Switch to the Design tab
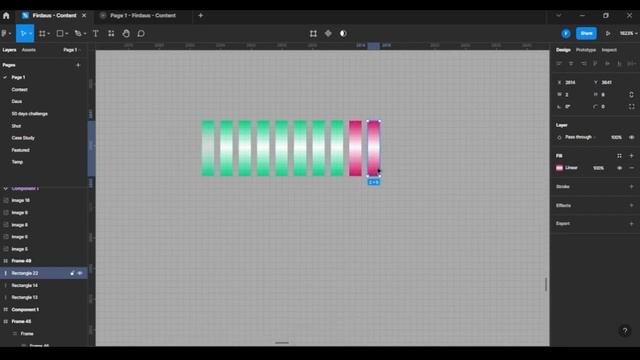Screen dimensions: 640x360 point(563,50)
